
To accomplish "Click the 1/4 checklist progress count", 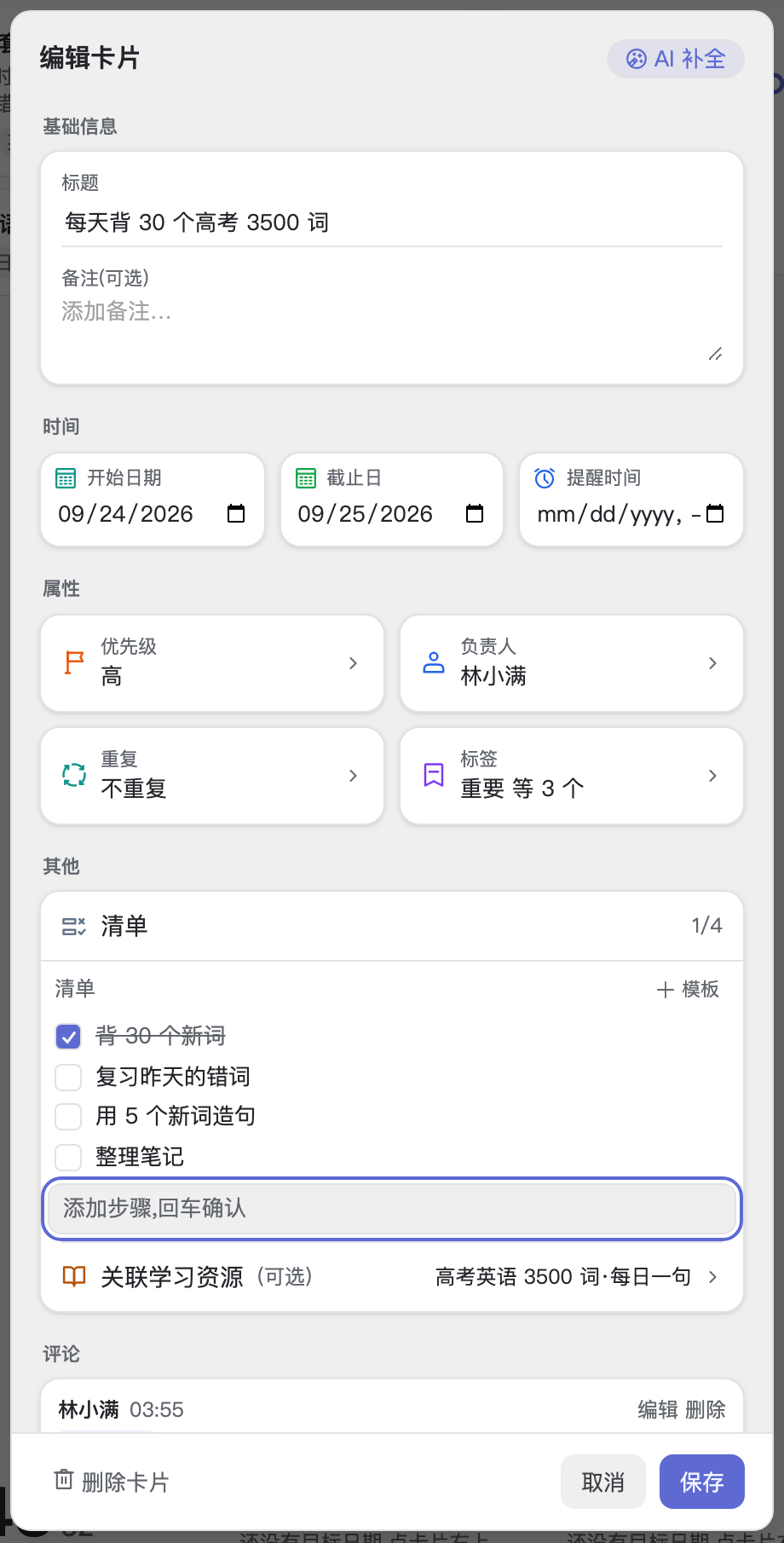I will (706, 926).
